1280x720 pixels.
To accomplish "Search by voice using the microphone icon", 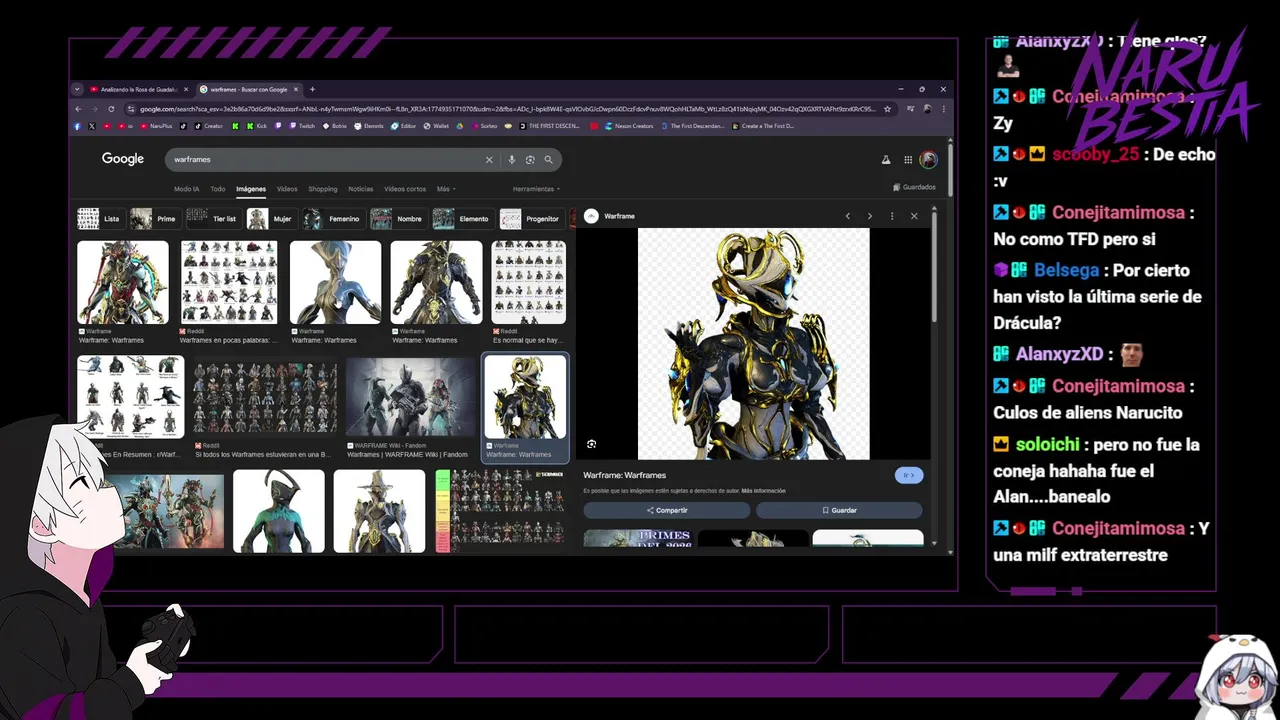I will pyautogui.click(x=512, y=160).
